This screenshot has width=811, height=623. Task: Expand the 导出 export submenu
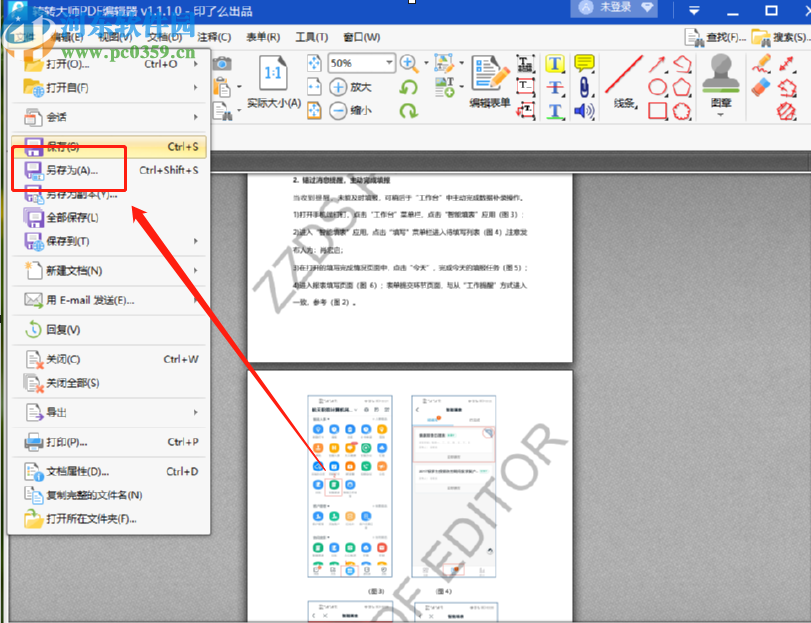pyautogui.click(x=195, y=412)
